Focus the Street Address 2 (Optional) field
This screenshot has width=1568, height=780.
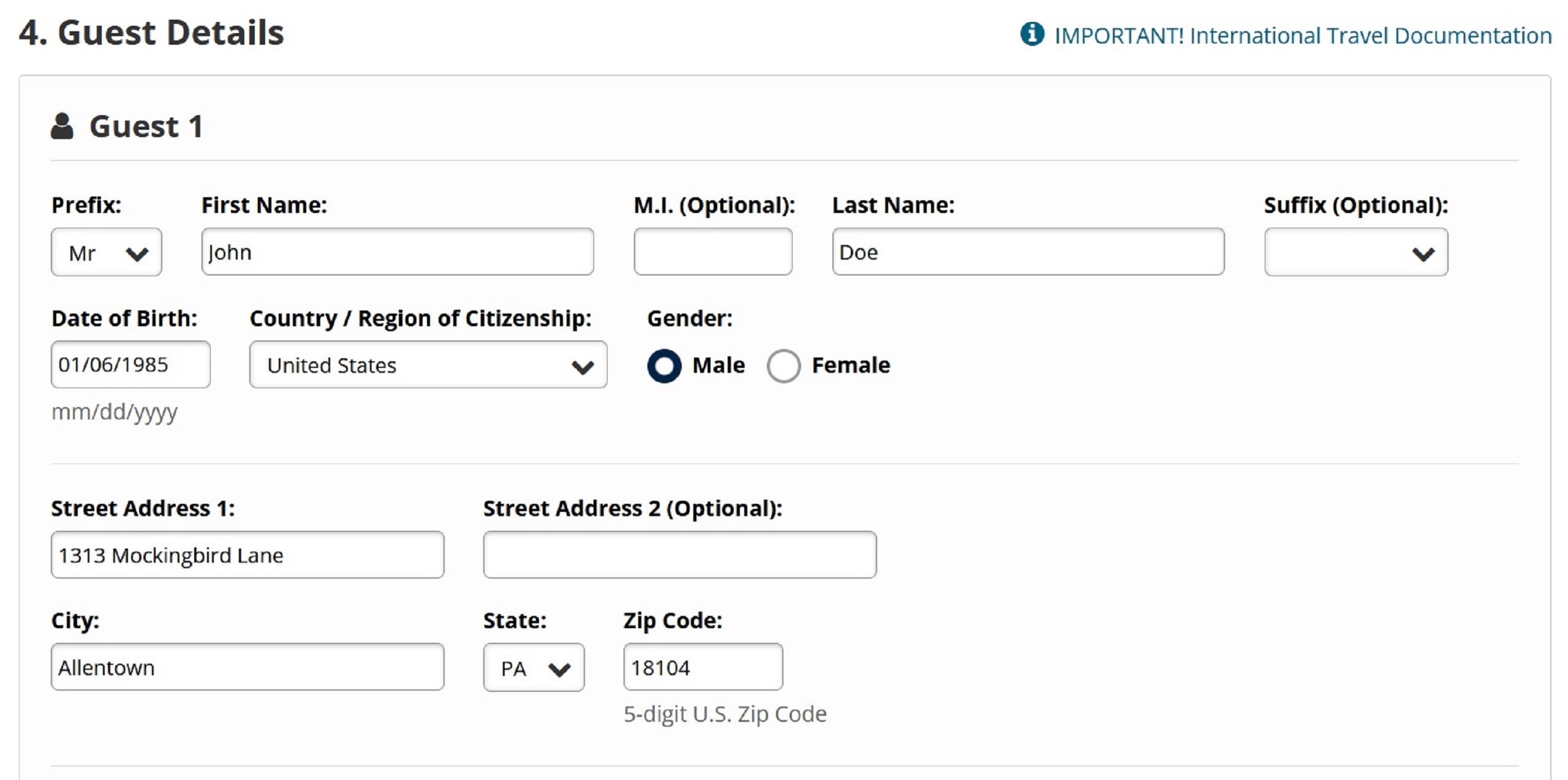point(680,555)
